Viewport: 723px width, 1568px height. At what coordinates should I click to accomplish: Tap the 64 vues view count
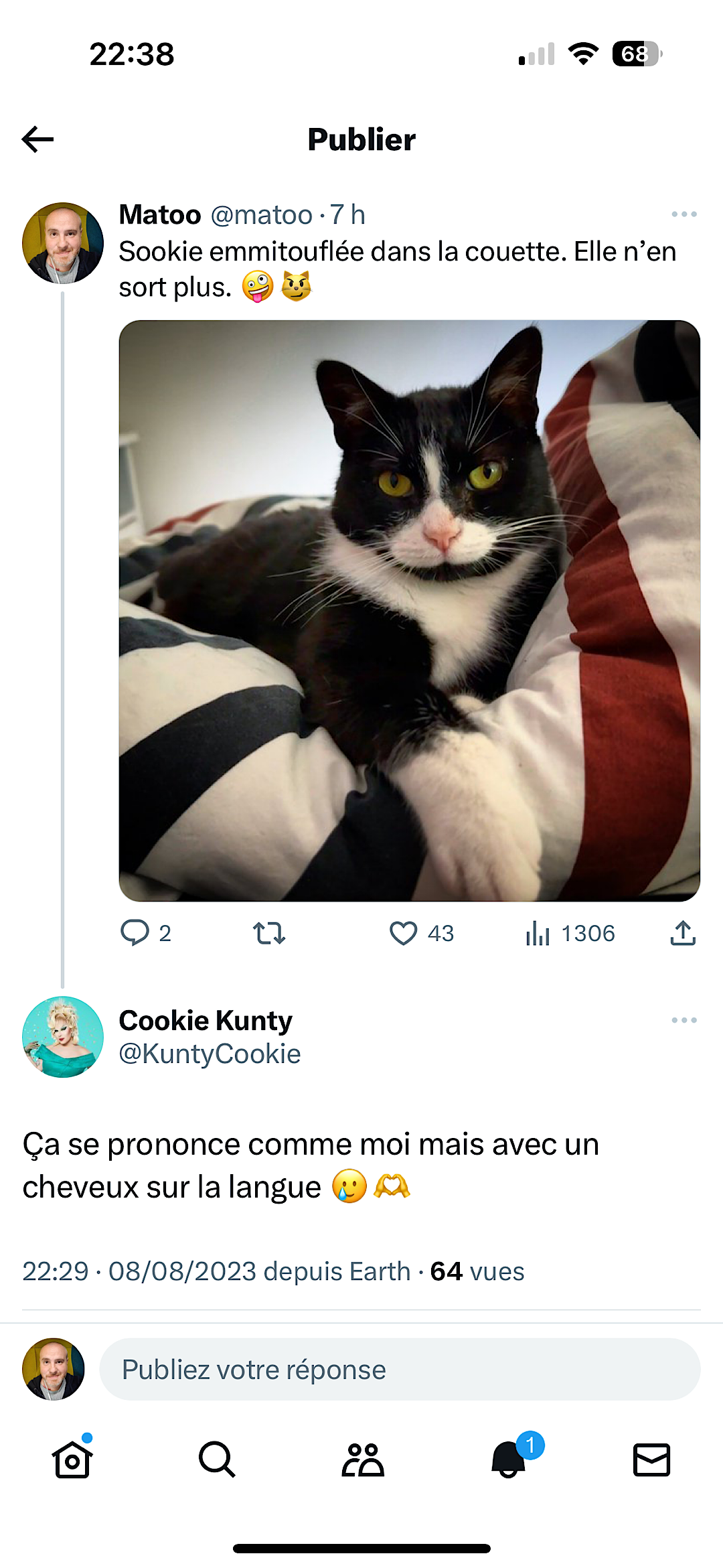point(477,1271)
